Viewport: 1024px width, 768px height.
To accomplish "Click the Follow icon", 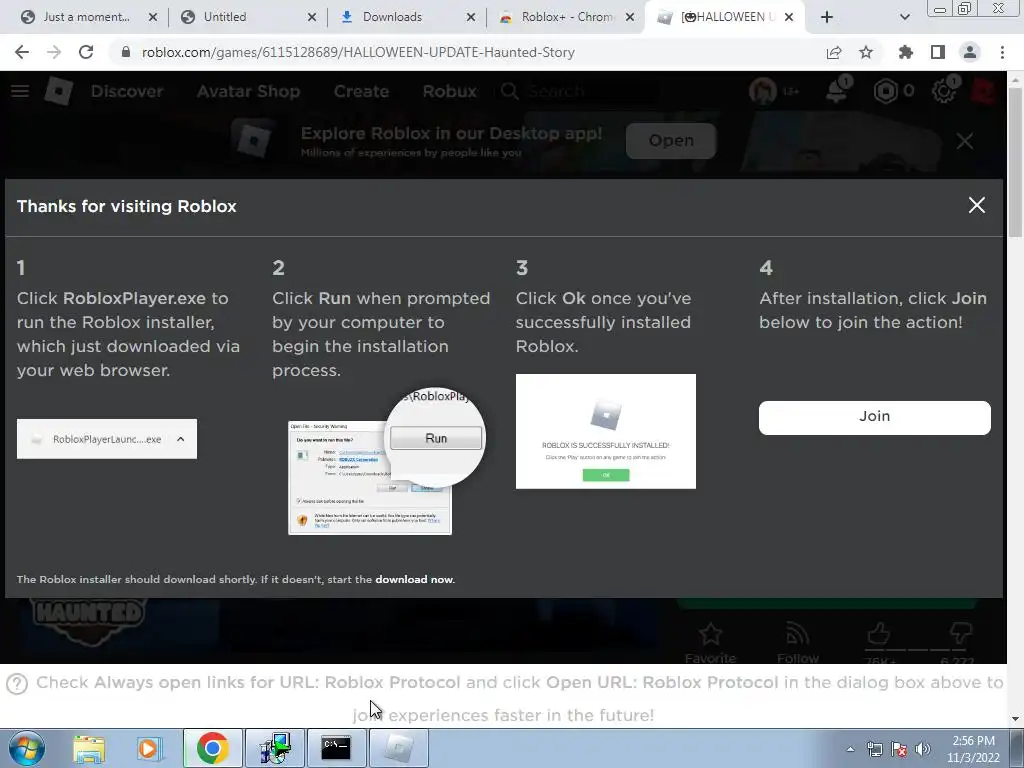I will pos(797,634).
